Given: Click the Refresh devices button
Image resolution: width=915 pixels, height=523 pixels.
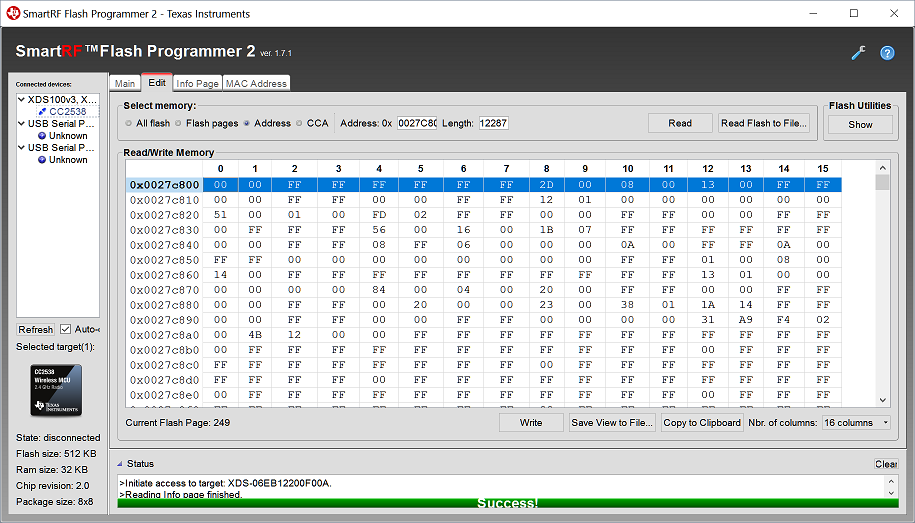Looking at the screenshot, I should [36, 329].
